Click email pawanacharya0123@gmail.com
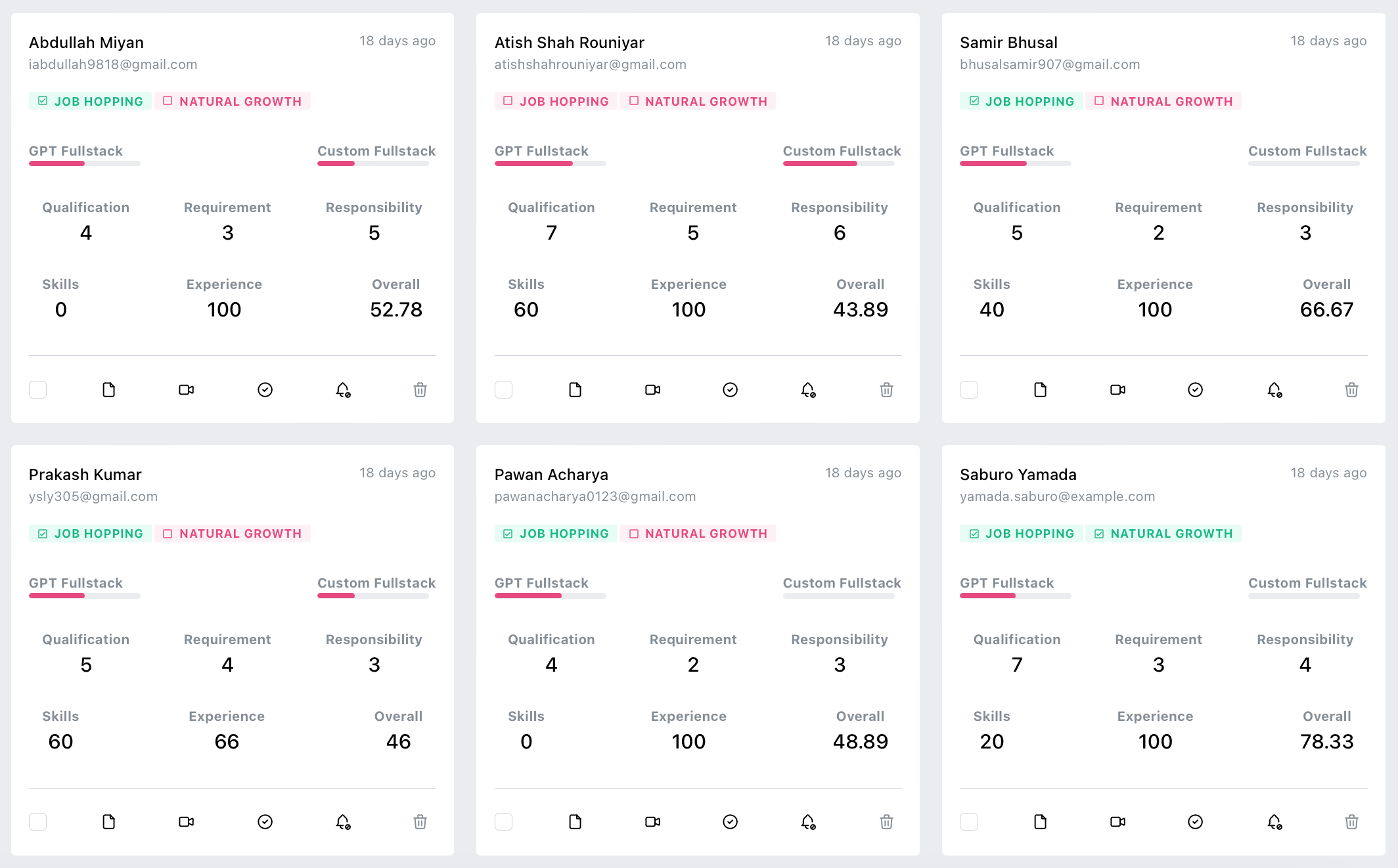Screen dimensions: 1398x868 (x=595, y=496)
